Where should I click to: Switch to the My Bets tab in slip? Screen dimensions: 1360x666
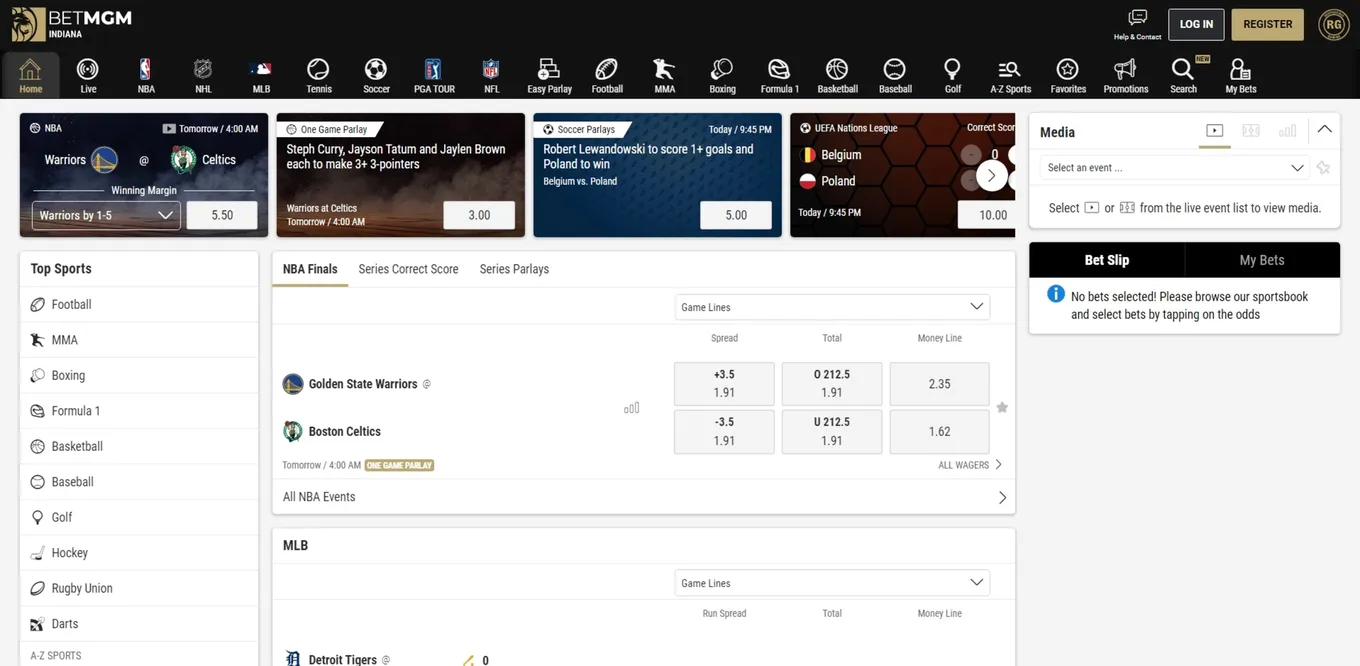[x=1262, y=260]
